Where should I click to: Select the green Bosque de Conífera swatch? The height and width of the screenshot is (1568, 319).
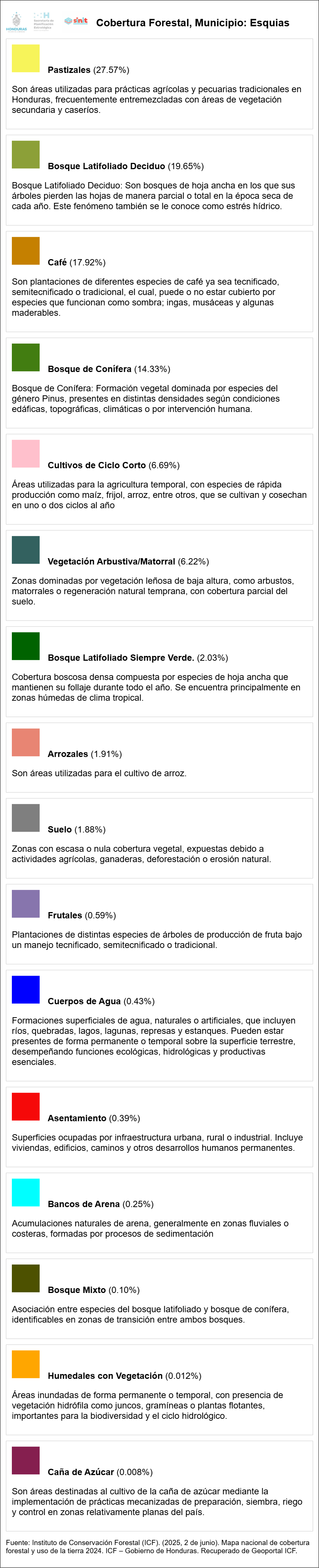click(x=26, y=357)
